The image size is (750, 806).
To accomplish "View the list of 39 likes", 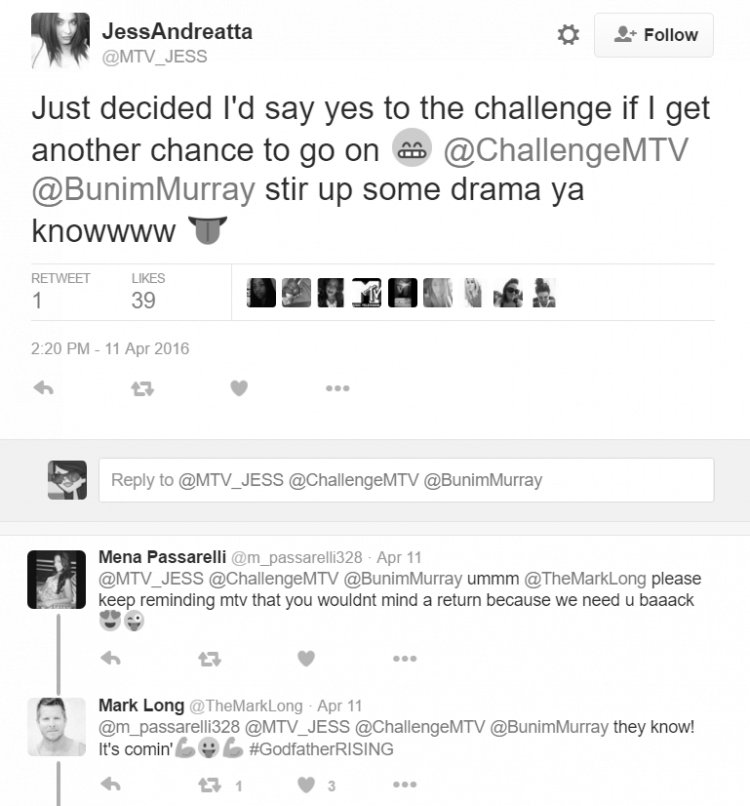I will [x=148, y=291].
